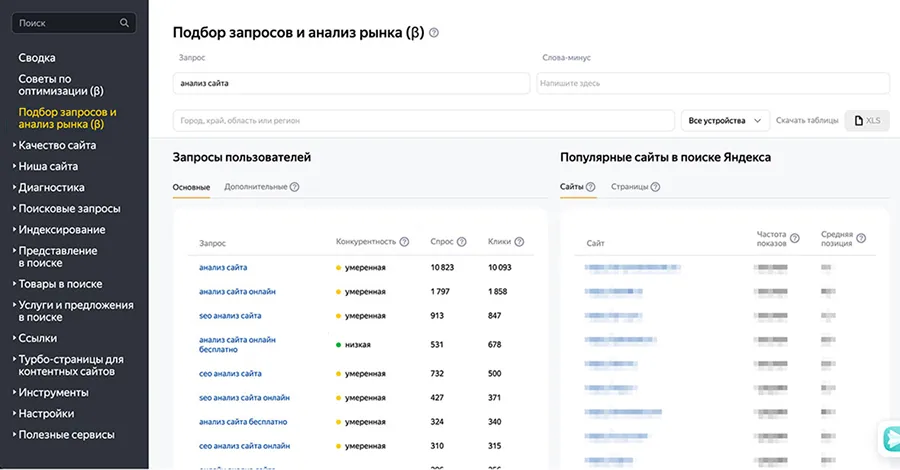Viewport: 900px width, 470px height.
Task: Click Спрос value 10 823
Action: pyautogui.click(x=442, y=267)
